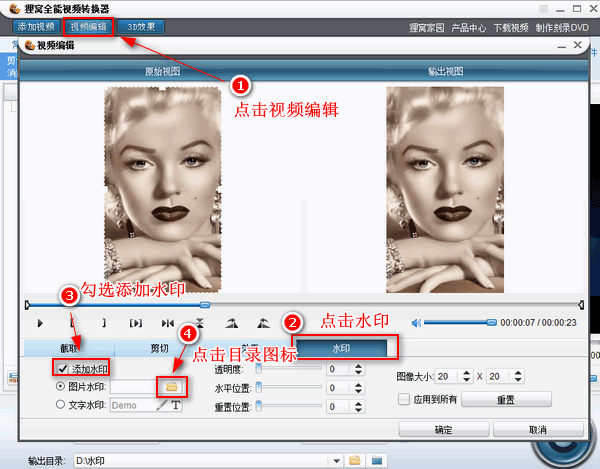Click the text color pen icon
Screen dimensions: 600x469
[x=162, y=405]
